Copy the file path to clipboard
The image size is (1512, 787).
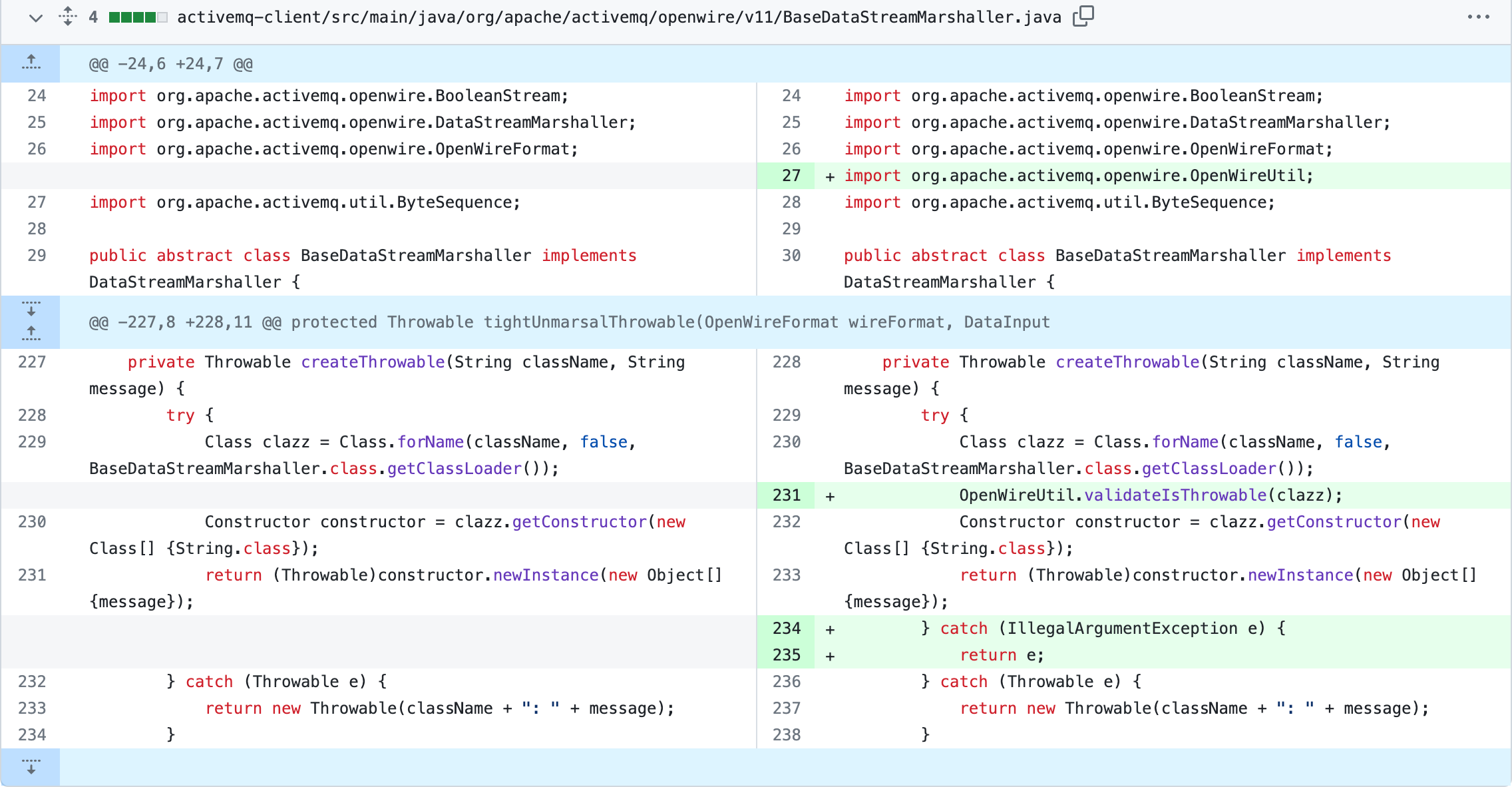click(x=1083, y=16)
